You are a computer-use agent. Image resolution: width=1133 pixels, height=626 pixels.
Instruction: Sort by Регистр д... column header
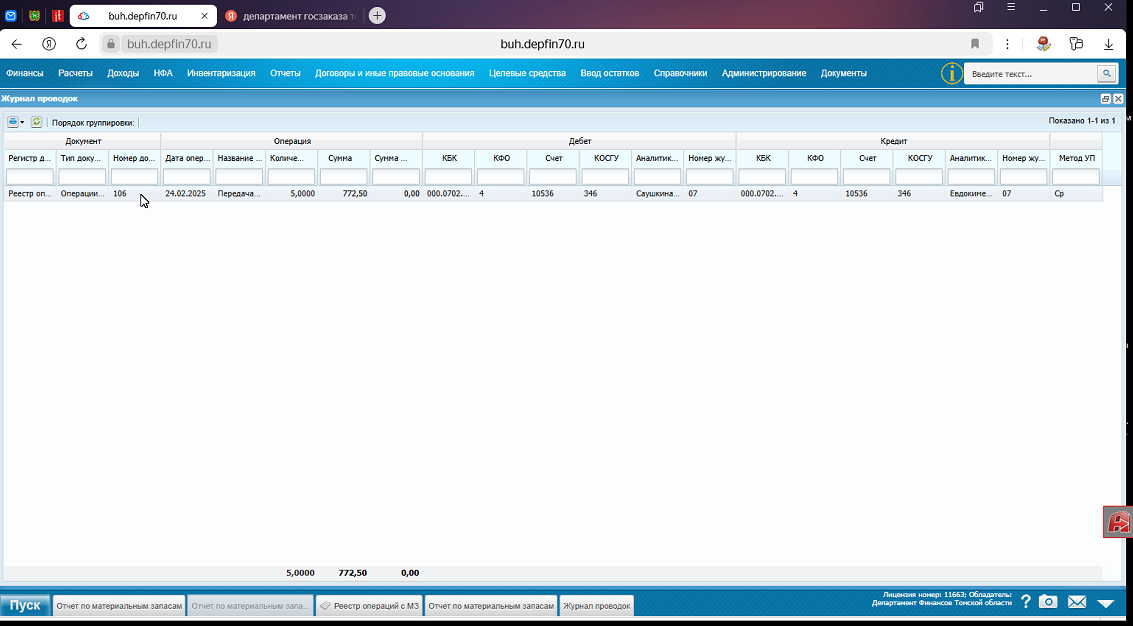30,158
